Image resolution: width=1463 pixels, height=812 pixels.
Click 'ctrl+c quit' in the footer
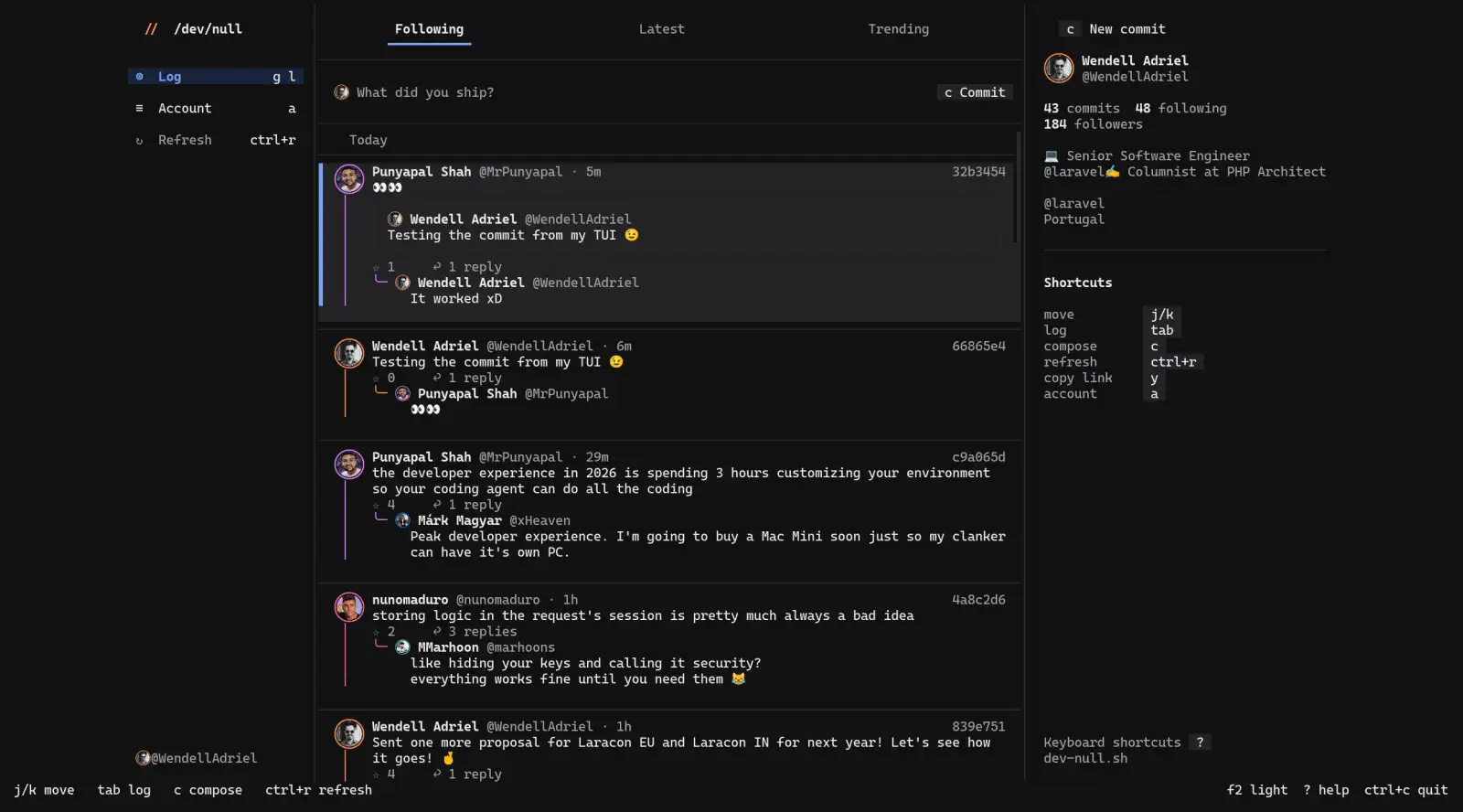tap(1405, 790)
